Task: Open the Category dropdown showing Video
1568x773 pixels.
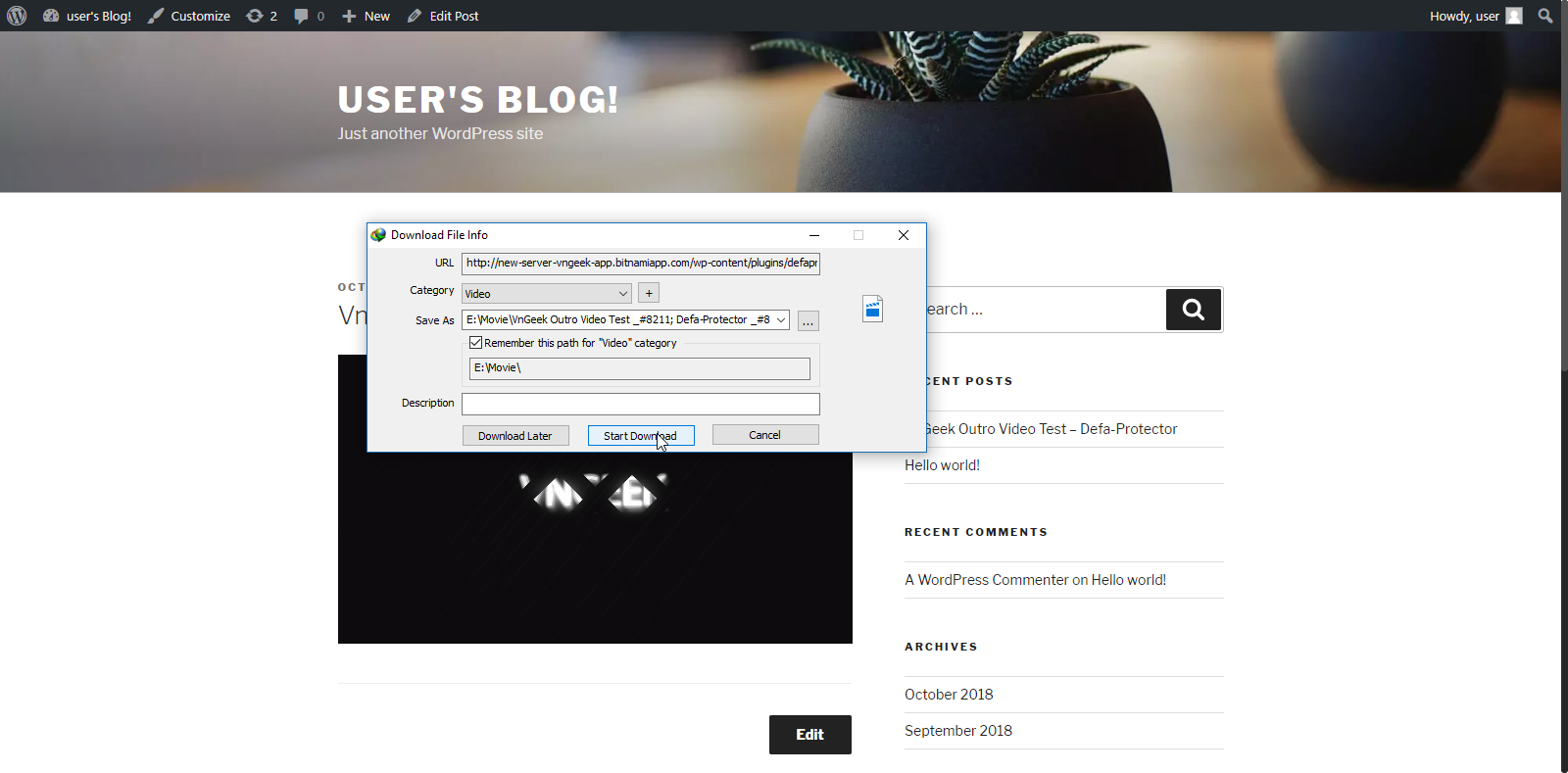Action: pyautogui.click(x=547, y=293)
